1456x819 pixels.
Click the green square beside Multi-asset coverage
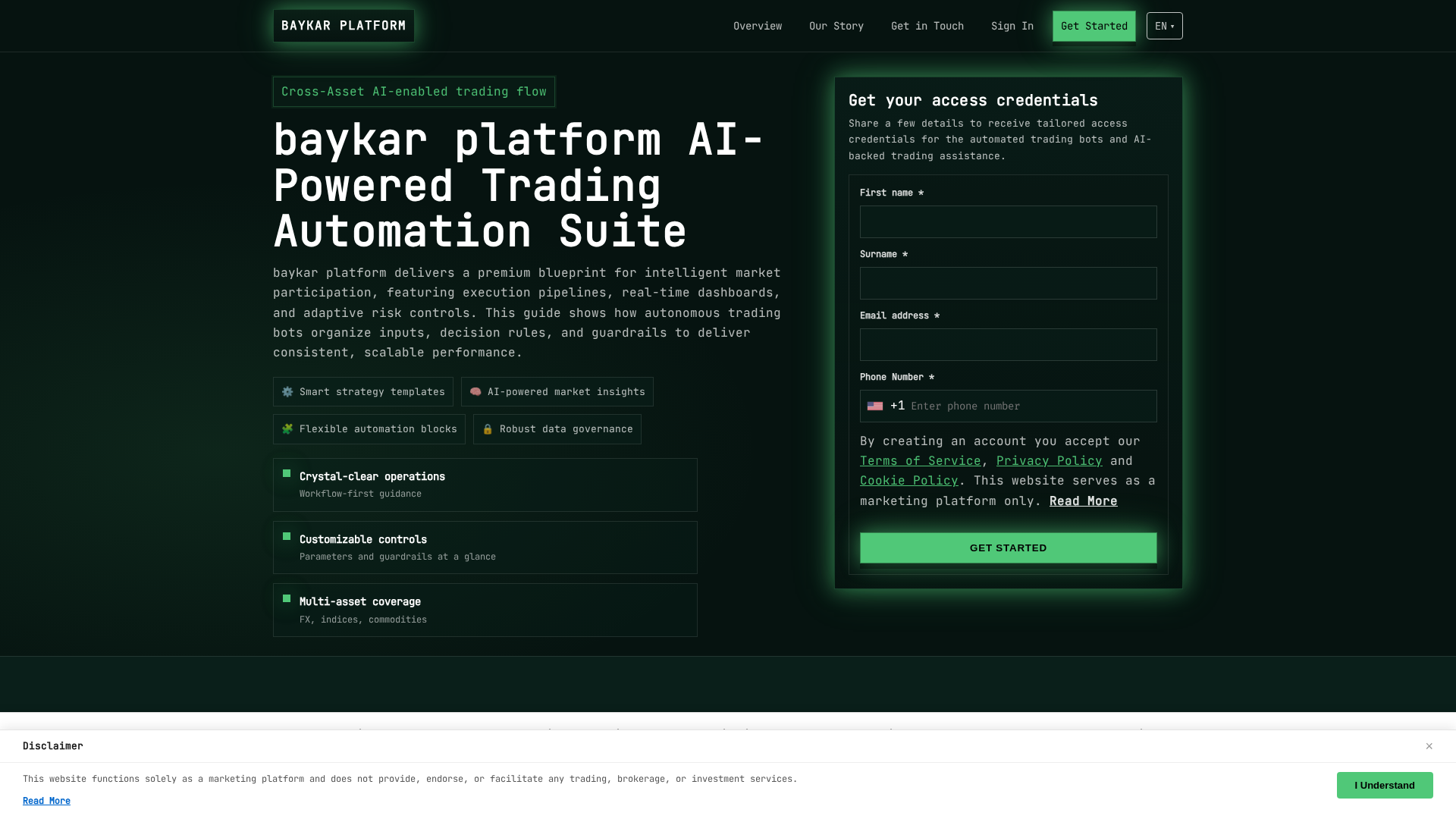pos(287,598)
